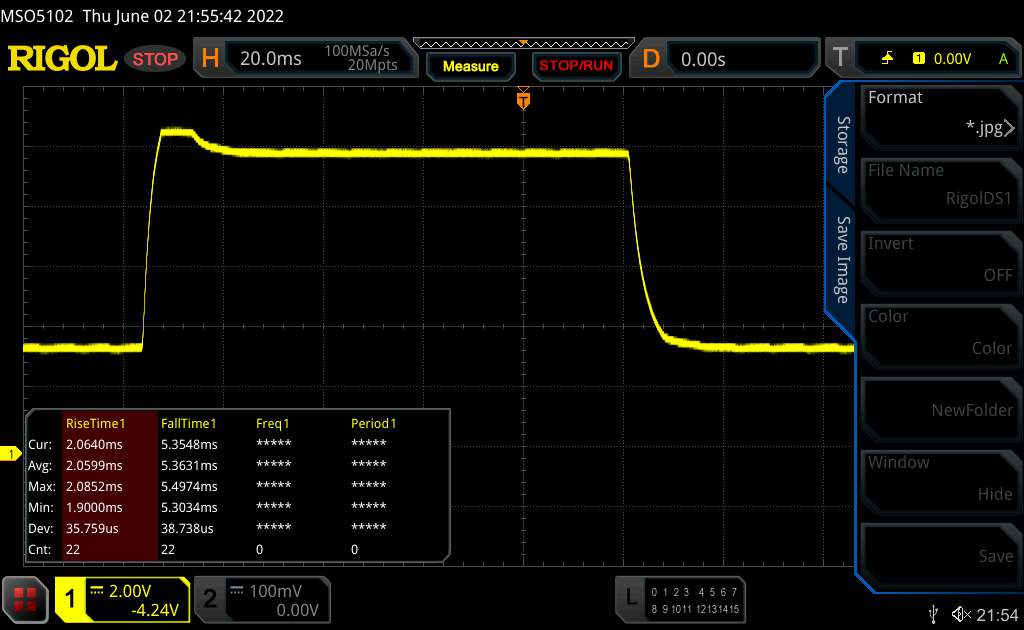The image size is (1024, 630).
Task: Select the Save Image tab
Action: pos(842,259)
